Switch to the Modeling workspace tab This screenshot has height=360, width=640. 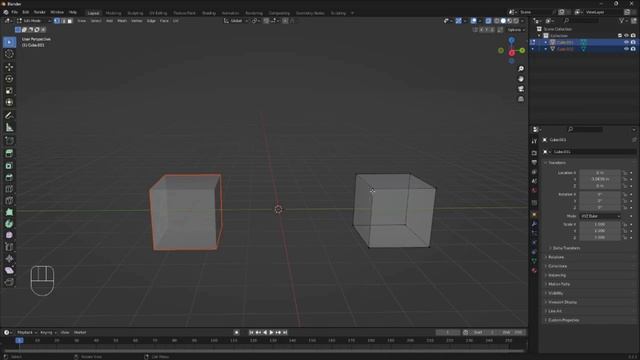[113, 13]
